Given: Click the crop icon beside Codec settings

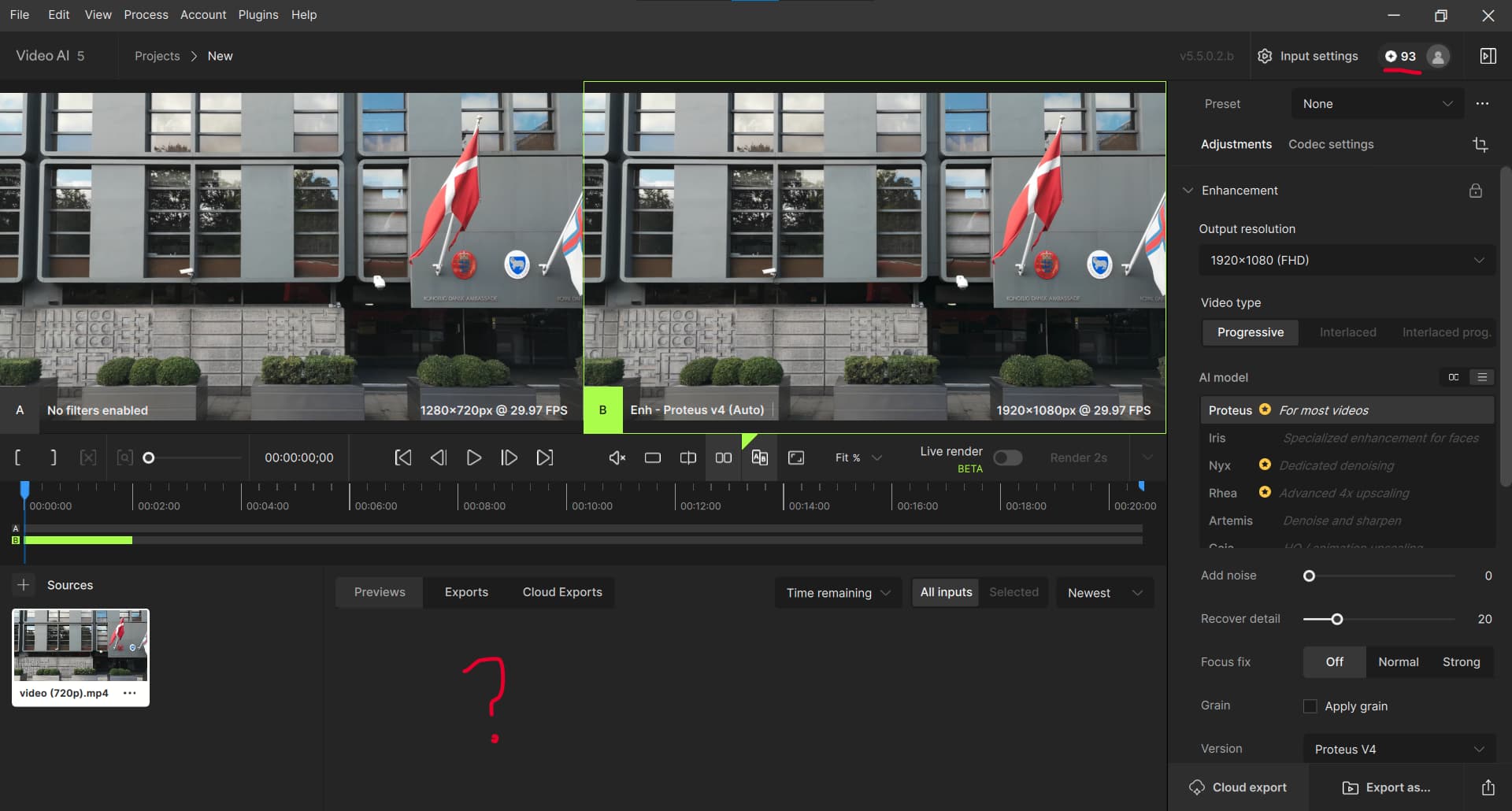Looking at the screenshot, I should (x=1480, y=144).
